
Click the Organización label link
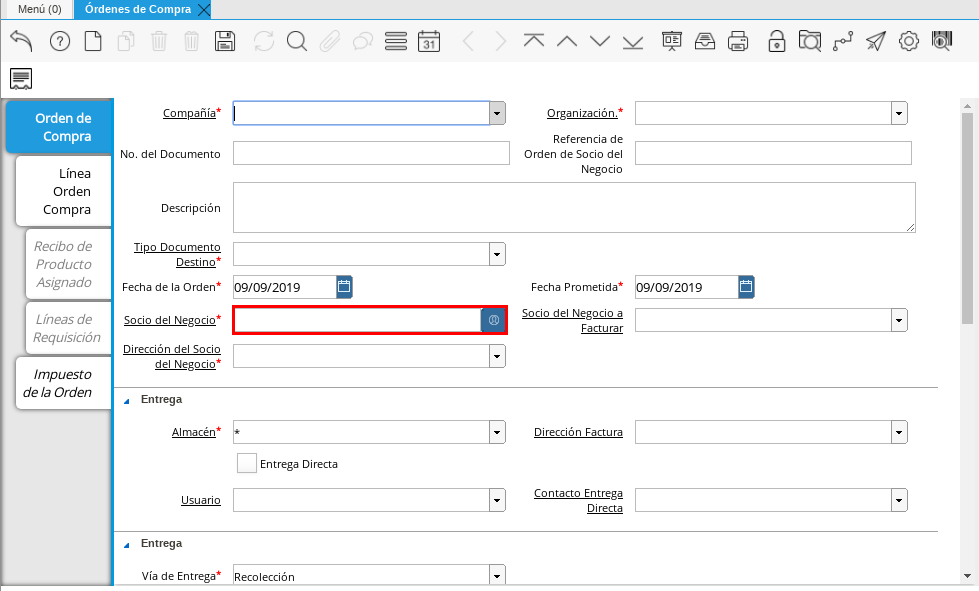(x=582, y=113)
